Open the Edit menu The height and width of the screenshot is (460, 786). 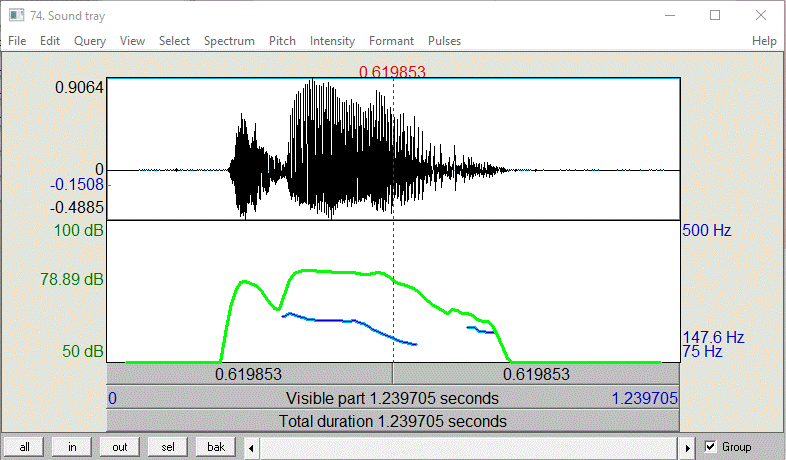coord(50,41)
